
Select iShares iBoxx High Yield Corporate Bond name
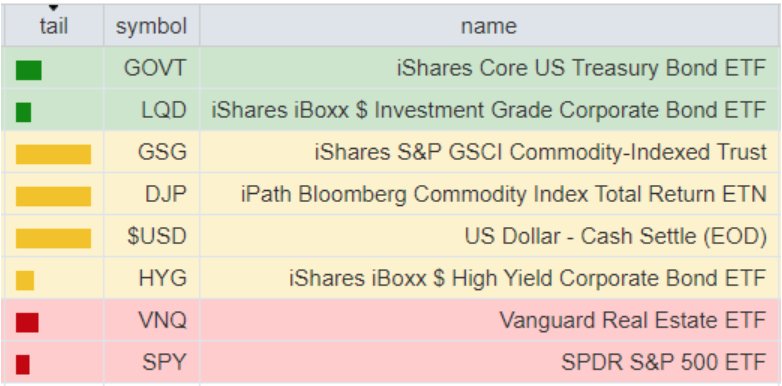tap(528, 278)
